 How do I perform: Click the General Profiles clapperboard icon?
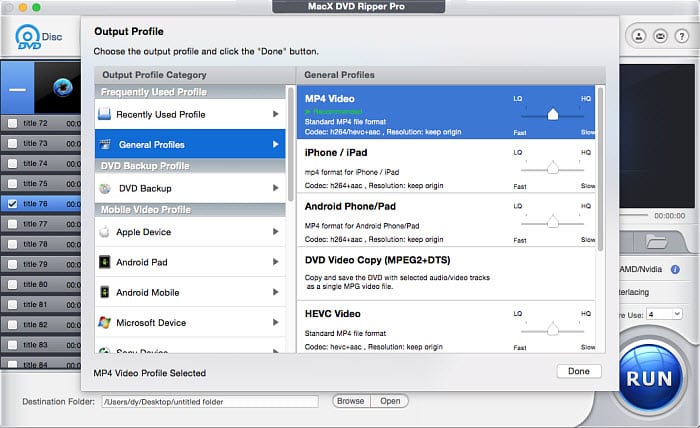click(105, 144)
